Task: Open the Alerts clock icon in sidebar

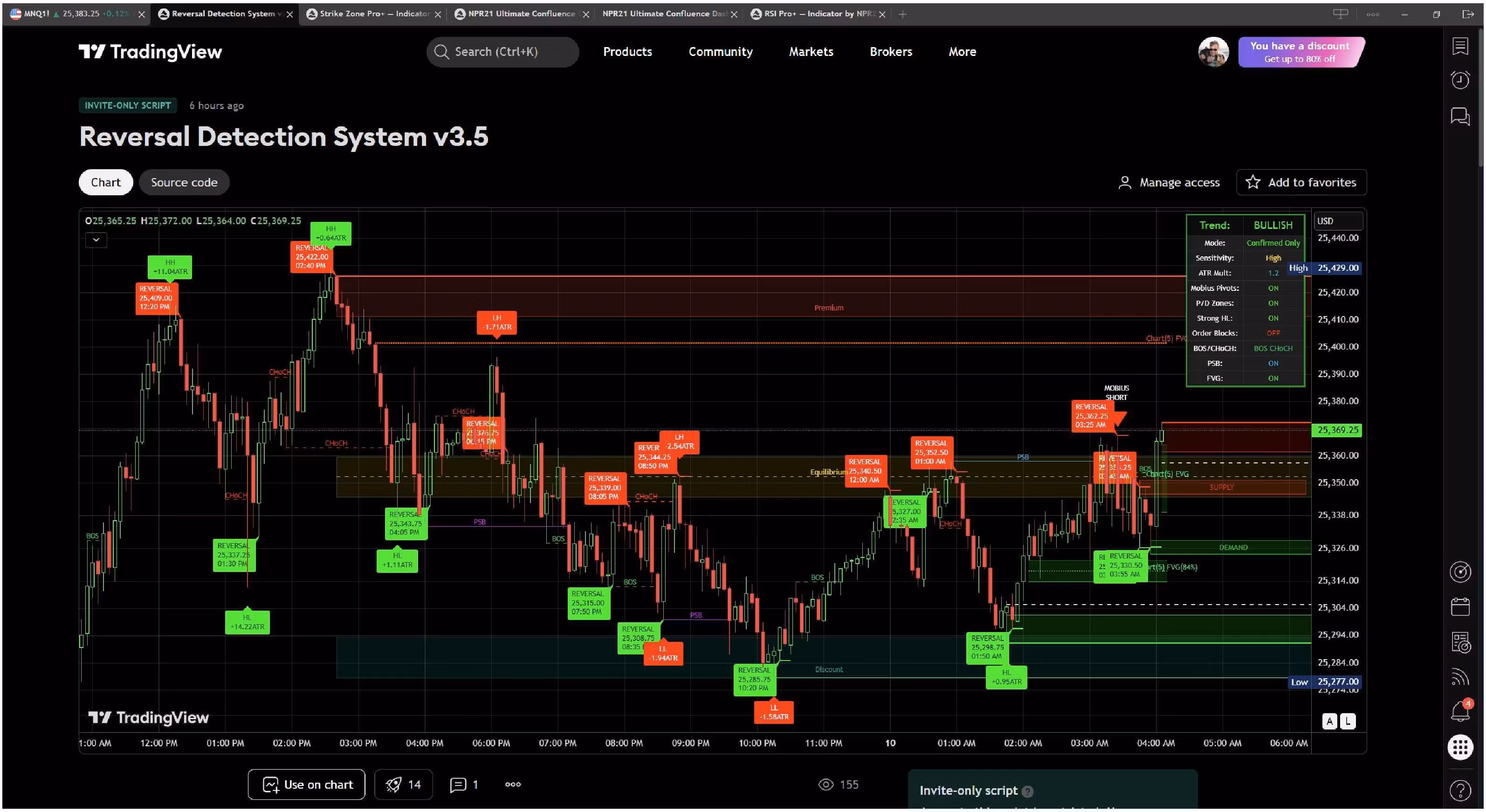Action: click(1461, 80)
